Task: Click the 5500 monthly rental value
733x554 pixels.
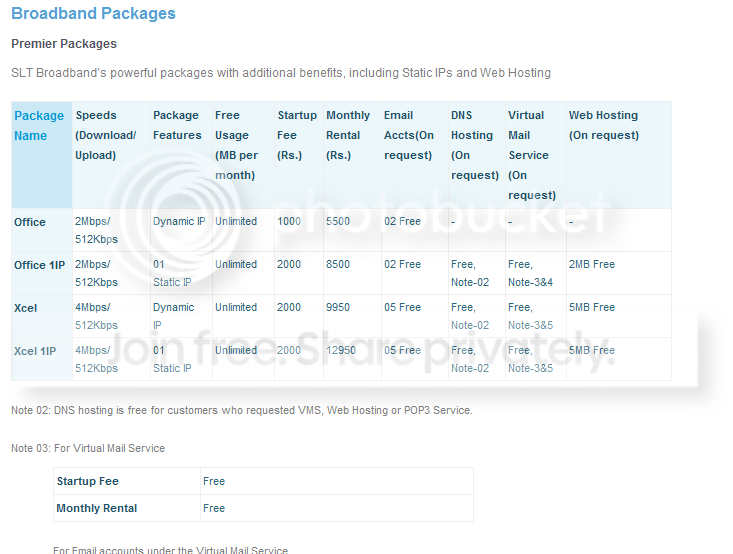Action: 338,221
